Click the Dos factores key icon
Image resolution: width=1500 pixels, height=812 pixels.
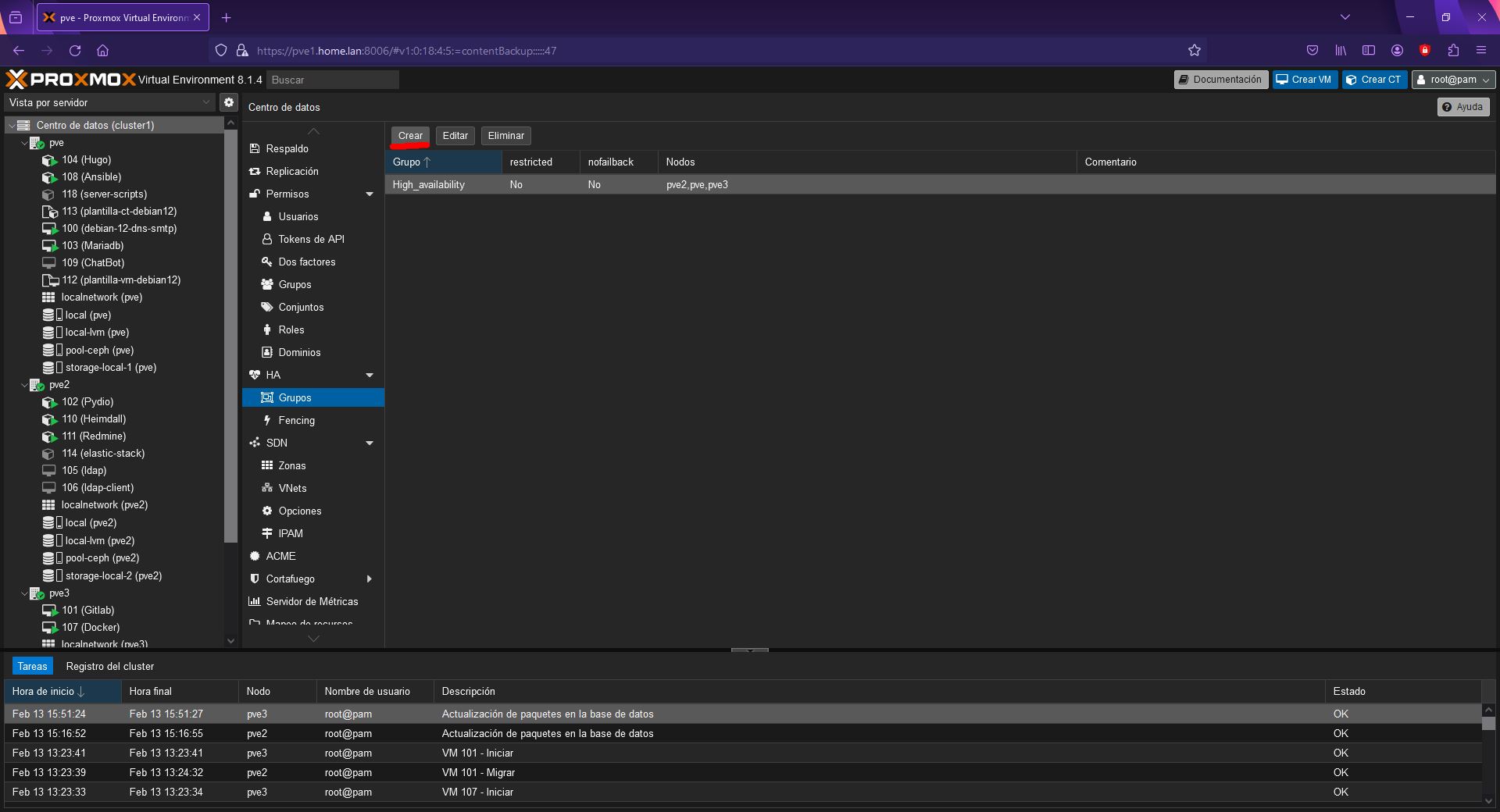pyautogui.click(x=267, y=262)
